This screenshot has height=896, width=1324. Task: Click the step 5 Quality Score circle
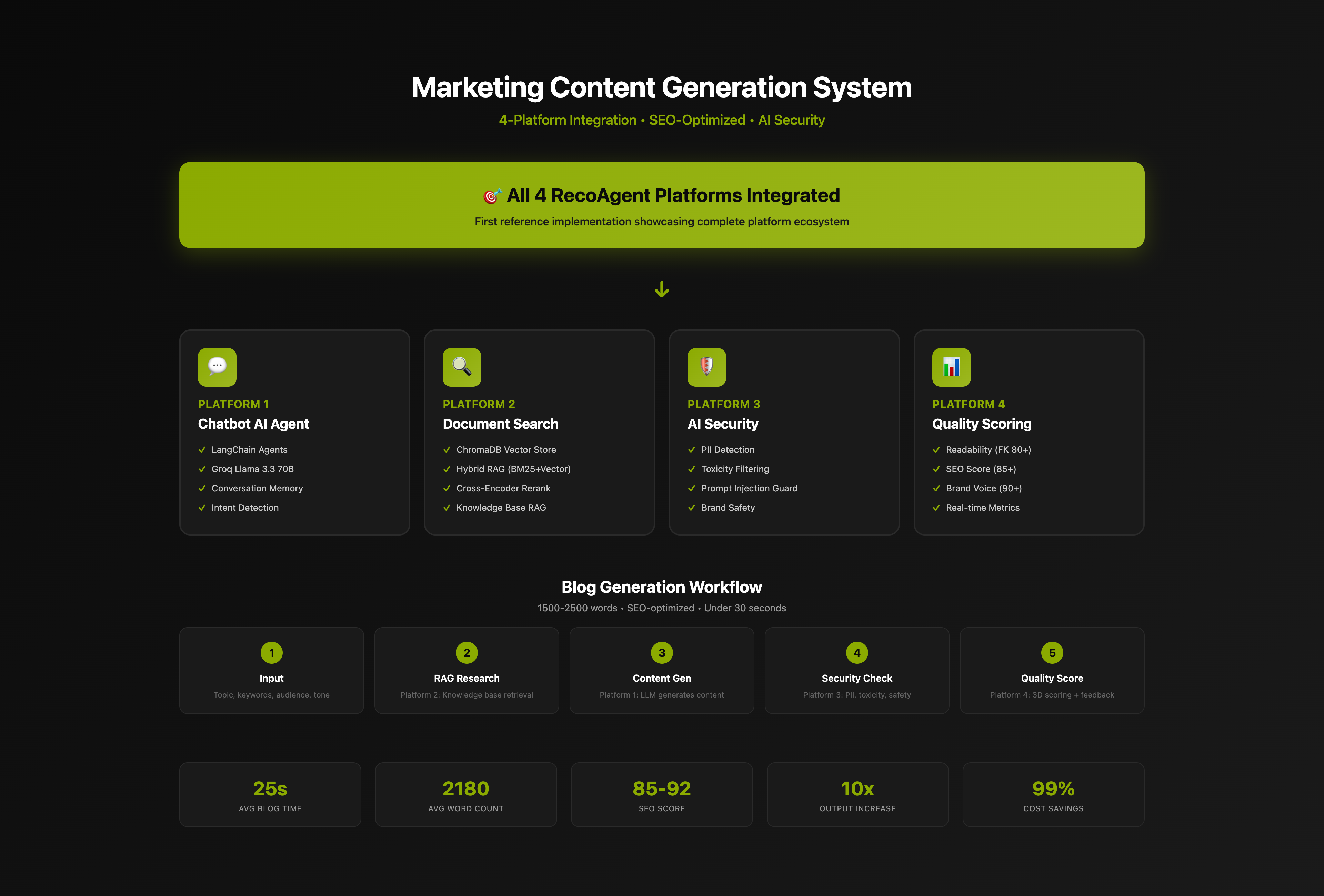(x=1052, y=653)
